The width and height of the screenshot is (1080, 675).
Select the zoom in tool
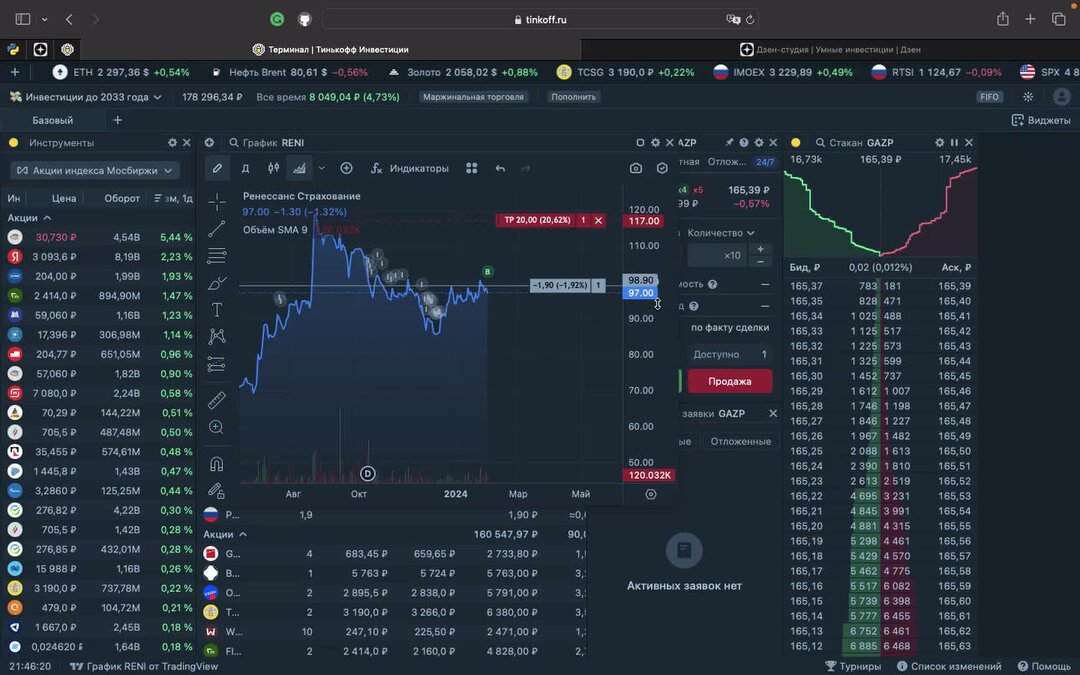pos(216,427)
